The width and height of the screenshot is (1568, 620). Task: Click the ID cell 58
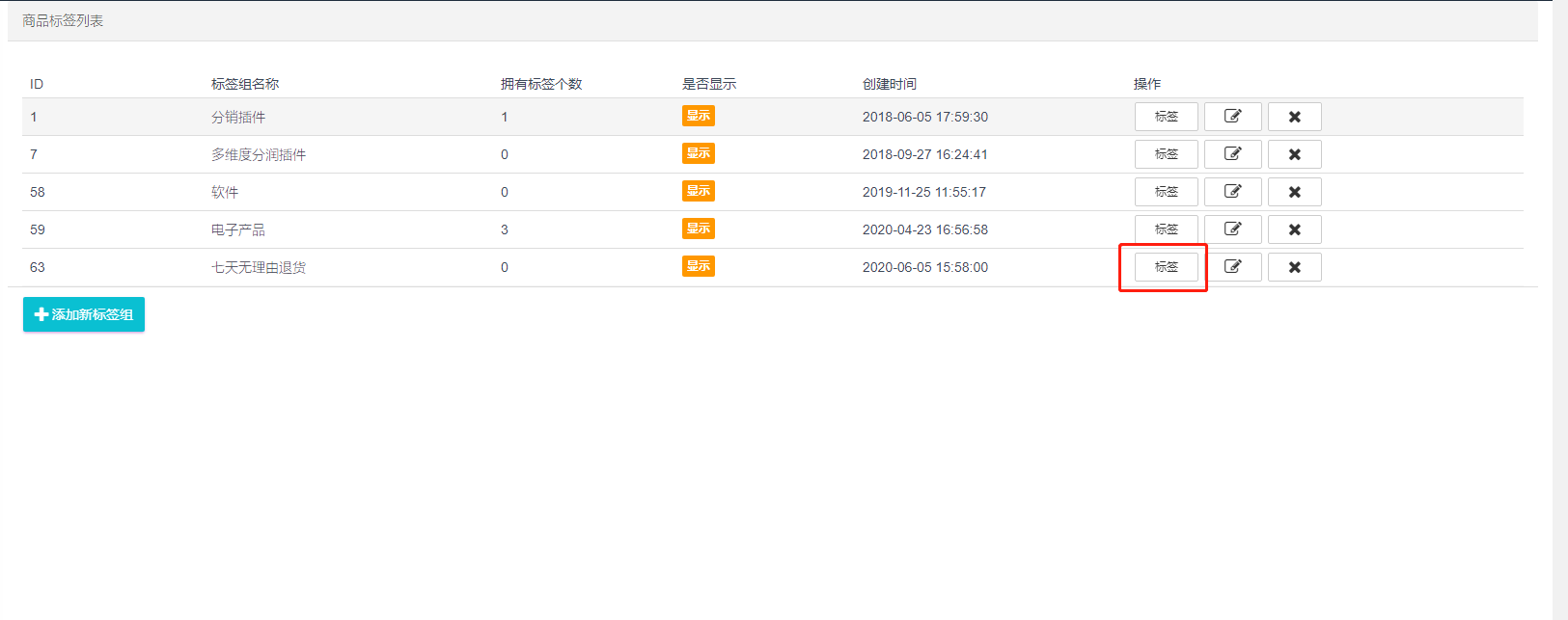(38, 192)
